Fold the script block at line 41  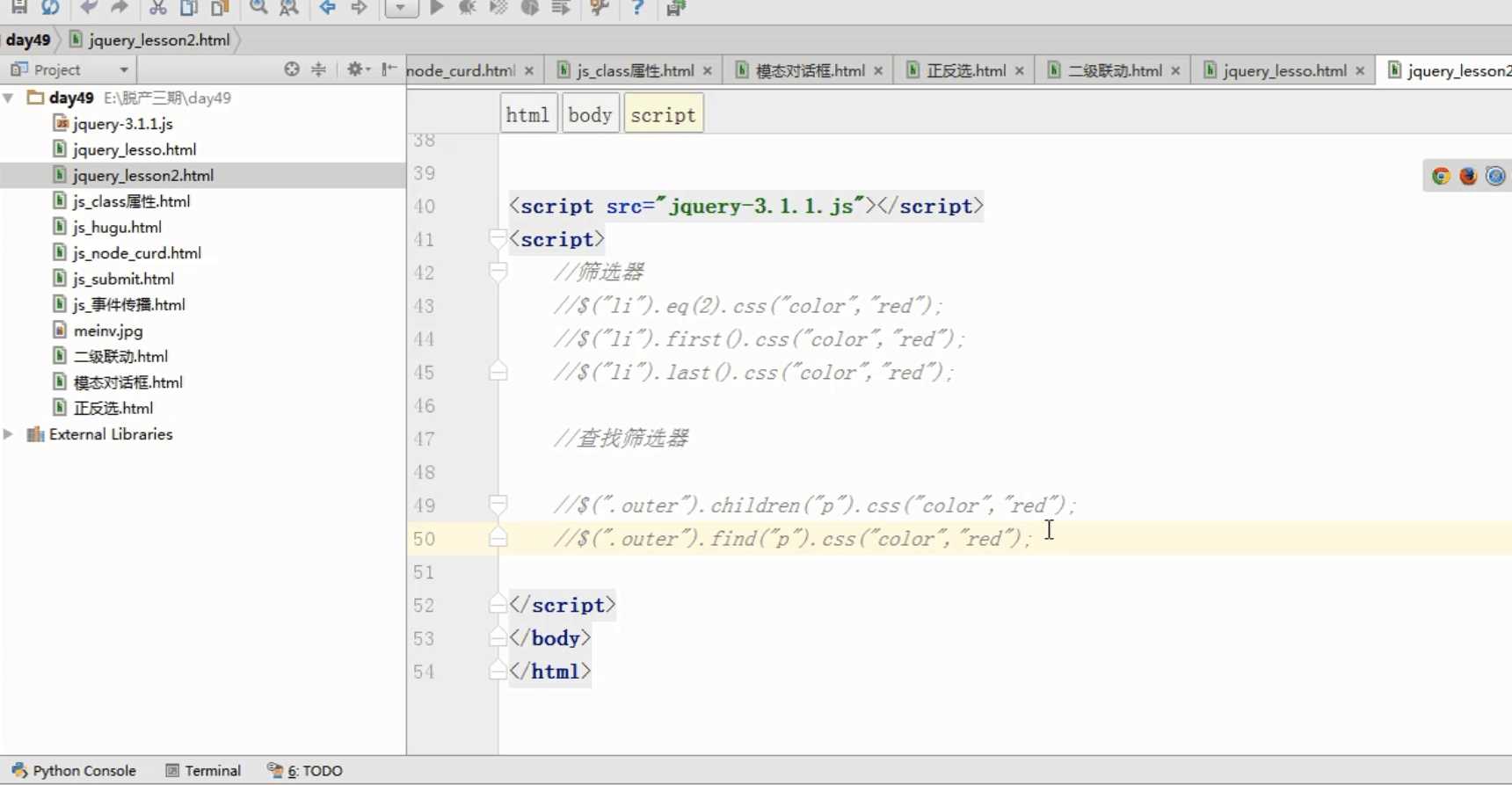(x=498, y=238)
